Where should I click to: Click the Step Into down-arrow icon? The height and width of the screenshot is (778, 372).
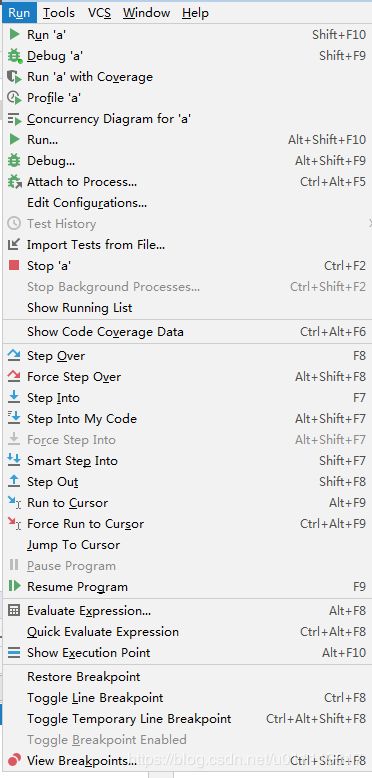(14, 397)
